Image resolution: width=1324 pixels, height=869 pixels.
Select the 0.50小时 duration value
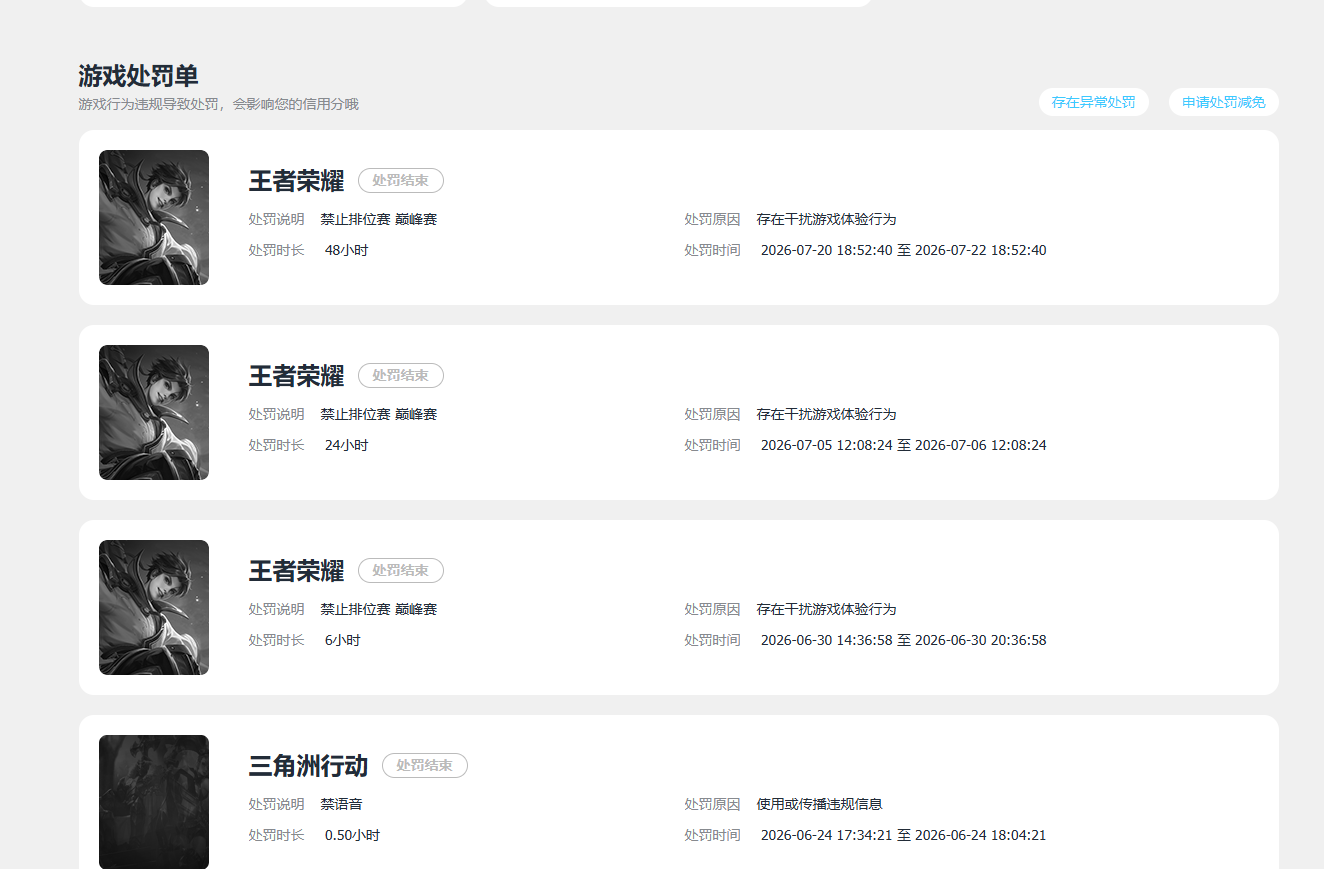[352, 835]
